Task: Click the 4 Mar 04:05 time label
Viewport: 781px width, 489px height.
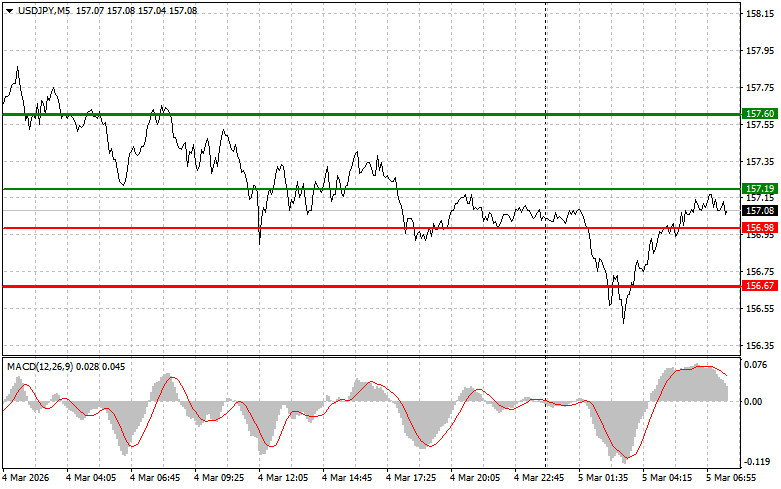Action: coord(91,478)
